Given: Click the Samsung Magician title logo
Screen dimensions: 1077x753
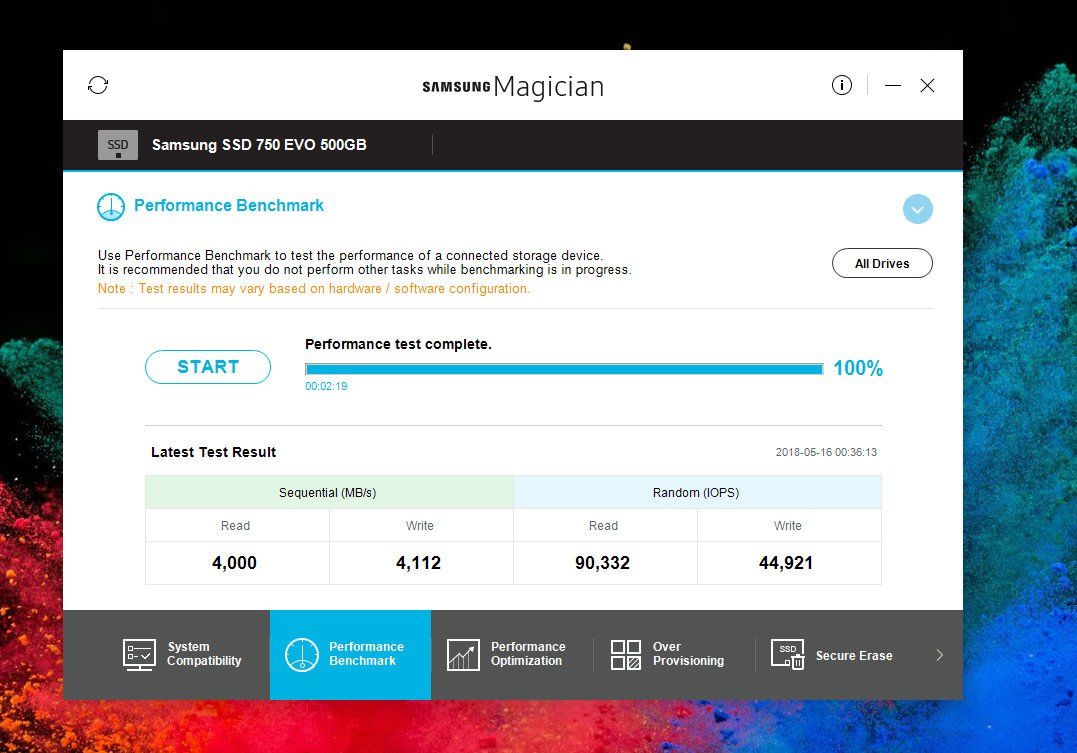Looking at the screenshot, I should tap(513, 87).
